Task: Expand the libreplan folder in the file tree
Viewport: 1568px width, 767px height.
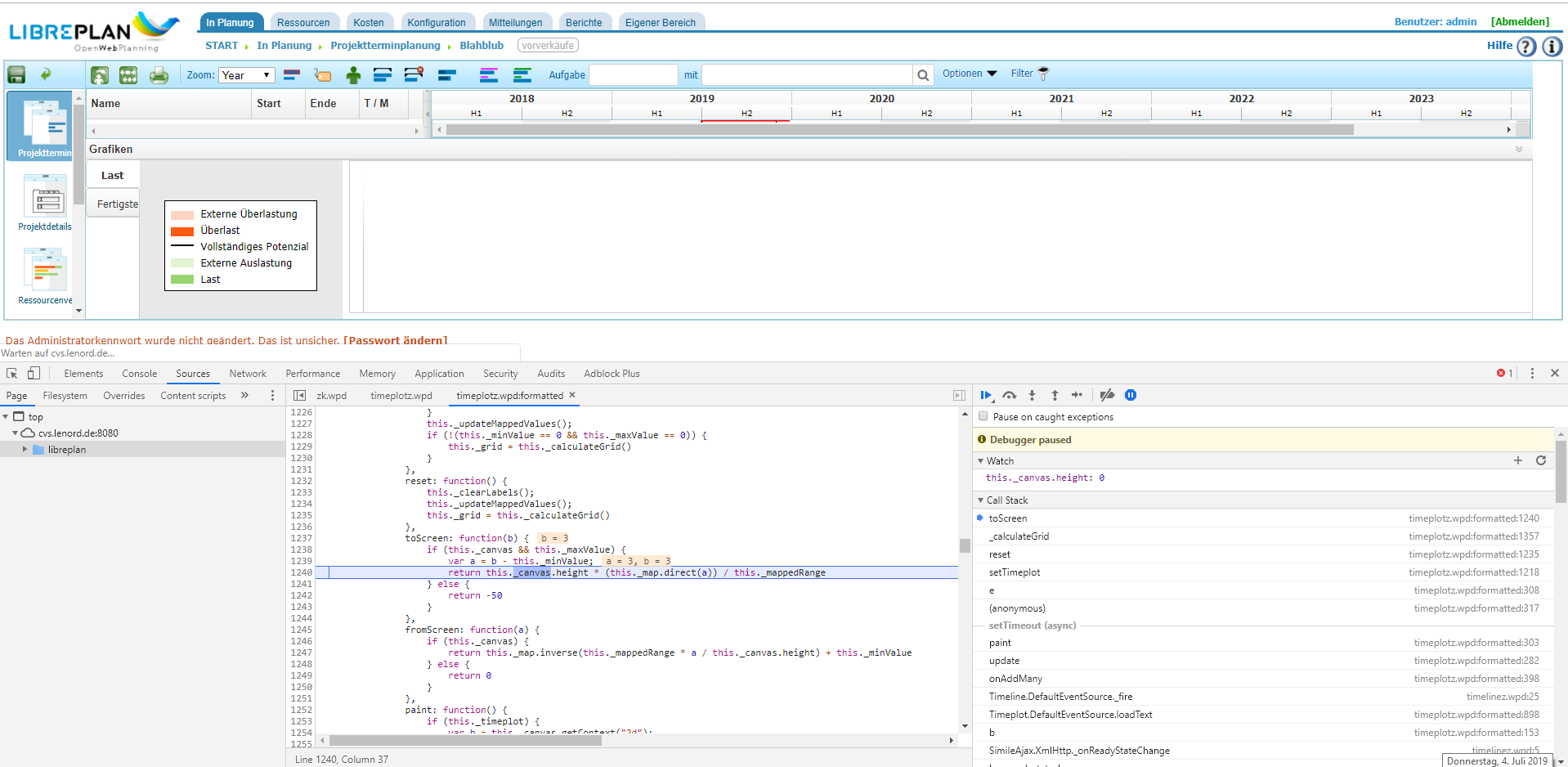Action: point(25,449)
